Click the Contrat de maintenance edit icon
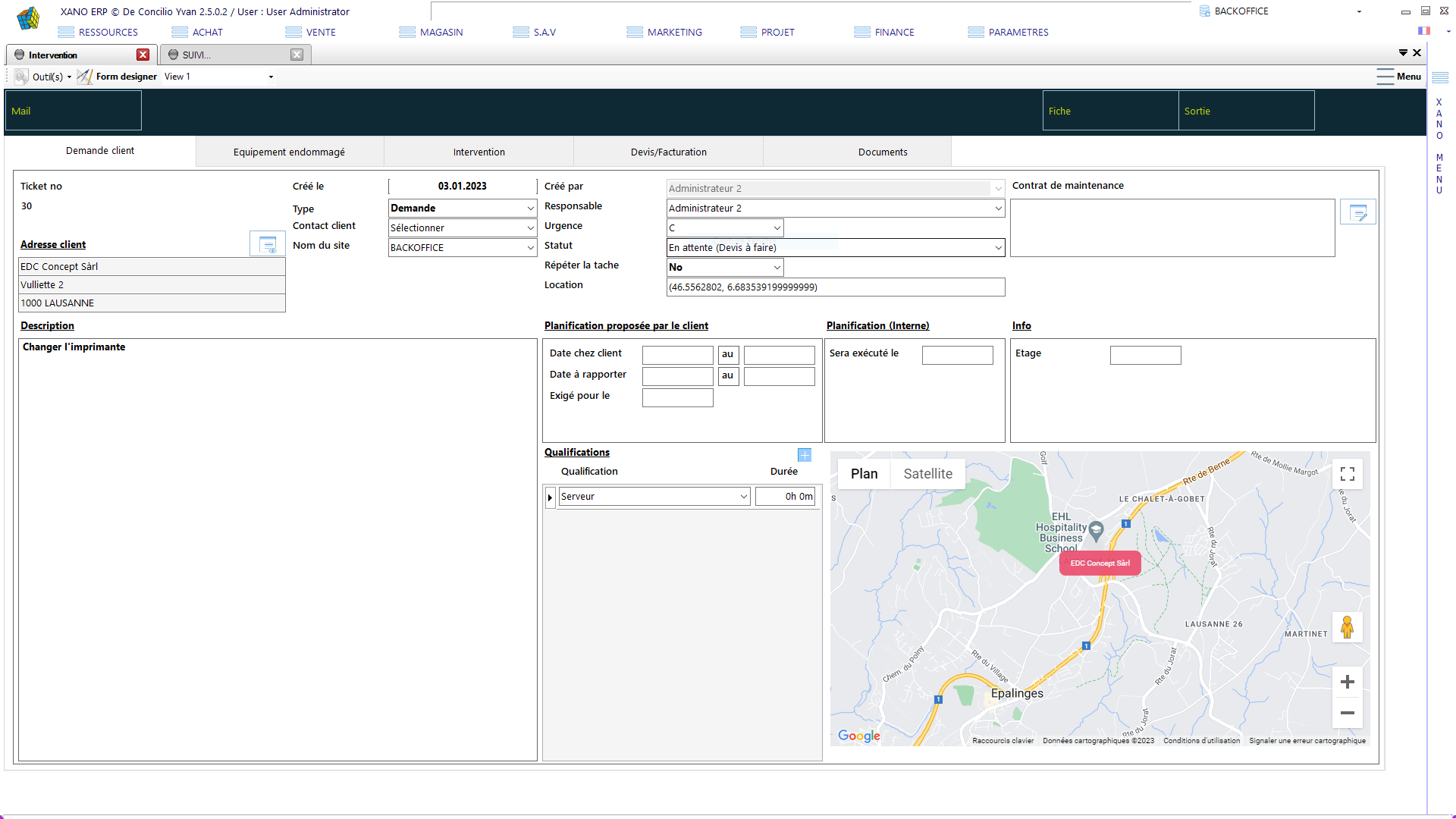 coord(1357,212)
